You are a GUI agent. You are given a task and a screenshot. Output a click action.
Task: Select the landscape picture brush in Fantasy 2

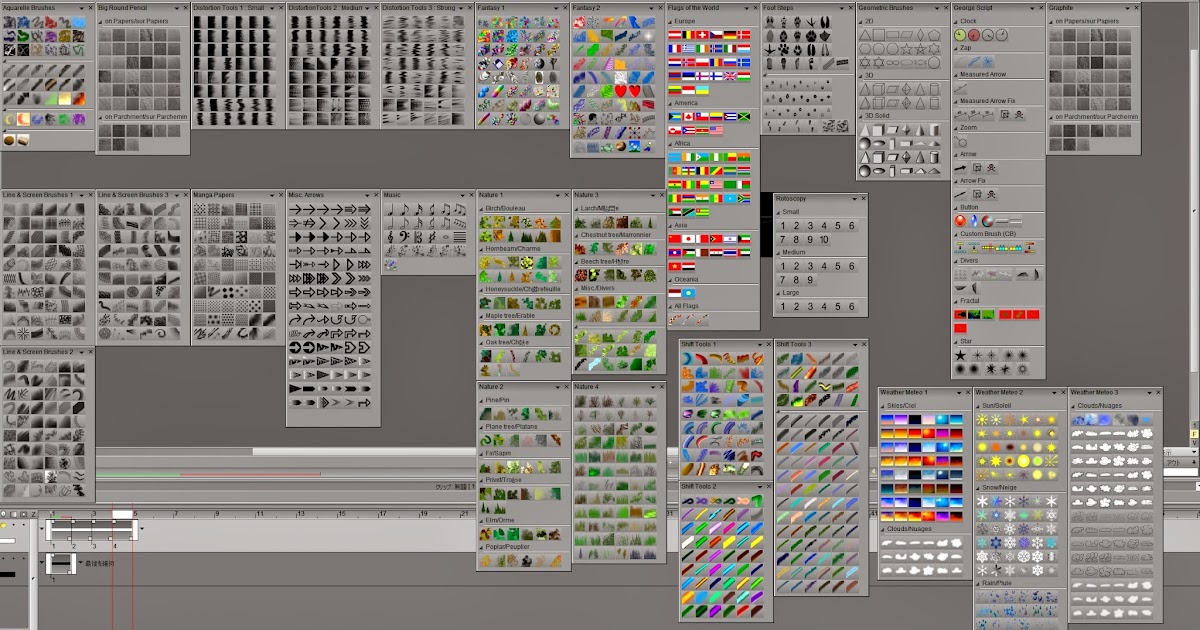click(635, 146)
